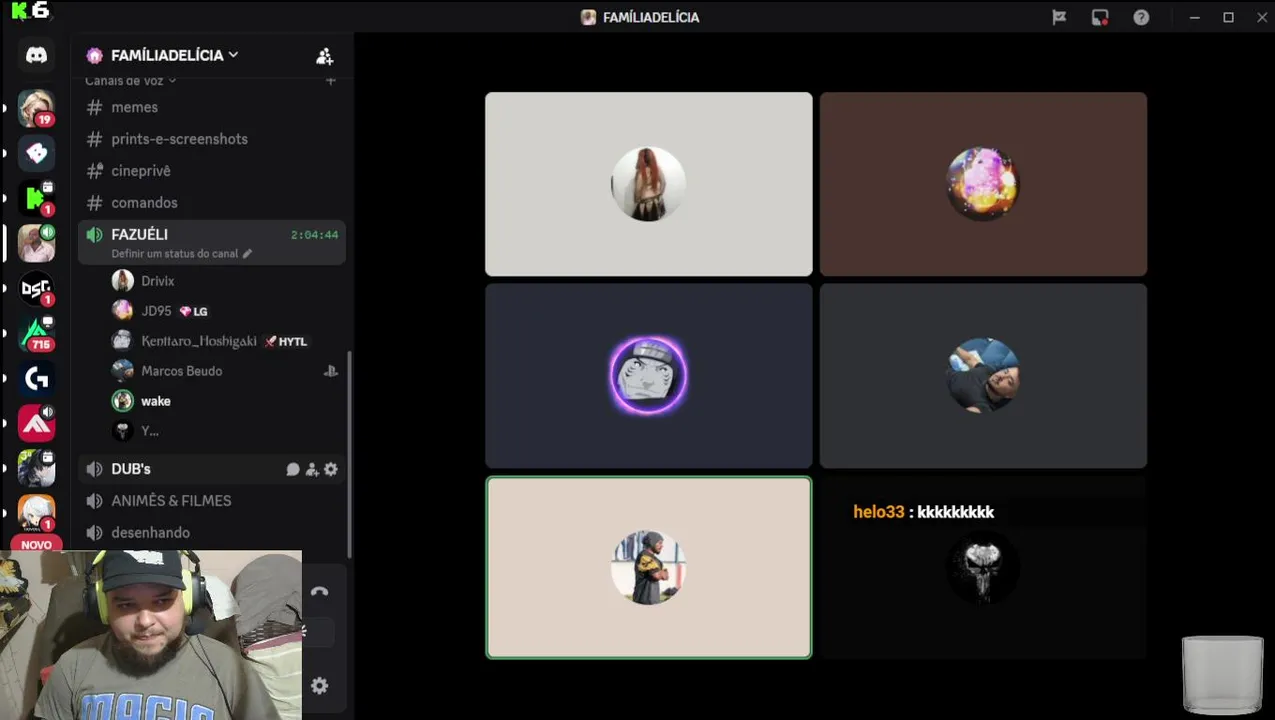This screenshot has height=720, width=1275.
Task: Open the DUB's channel chat bubble icon
Action: pos(293,469)
